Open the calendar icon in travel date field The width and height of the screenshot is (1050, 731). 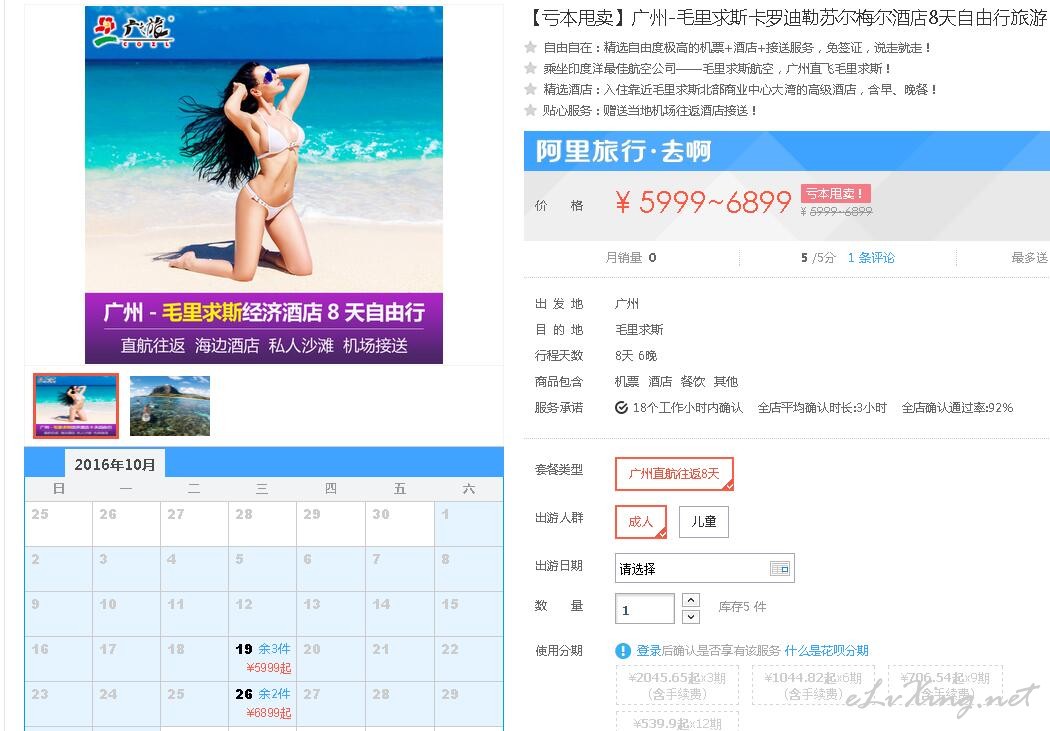pos(780,568)
